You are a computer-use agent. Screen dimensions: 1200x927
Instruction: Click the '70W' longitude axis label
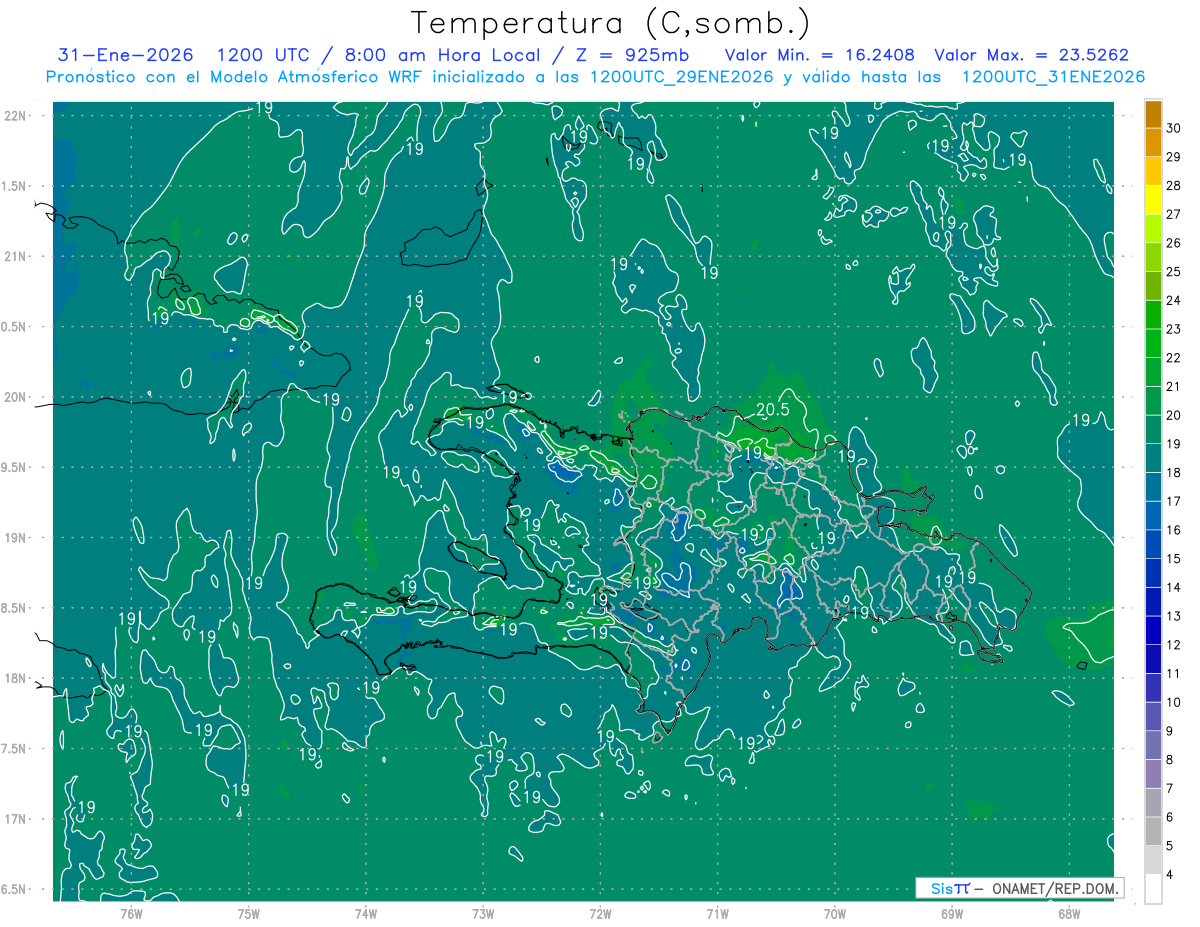coord(835,913)
